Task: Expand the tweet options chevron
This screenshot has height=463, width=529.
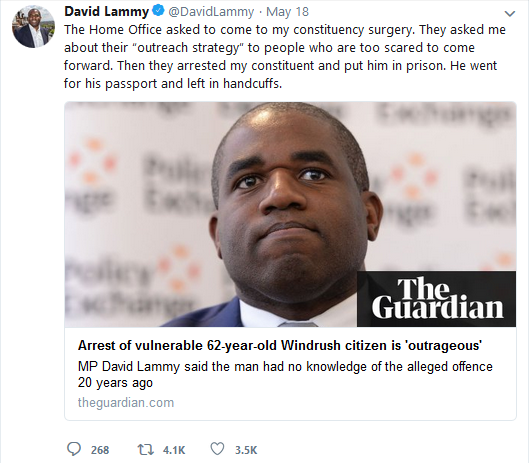Action: (509, 13)
